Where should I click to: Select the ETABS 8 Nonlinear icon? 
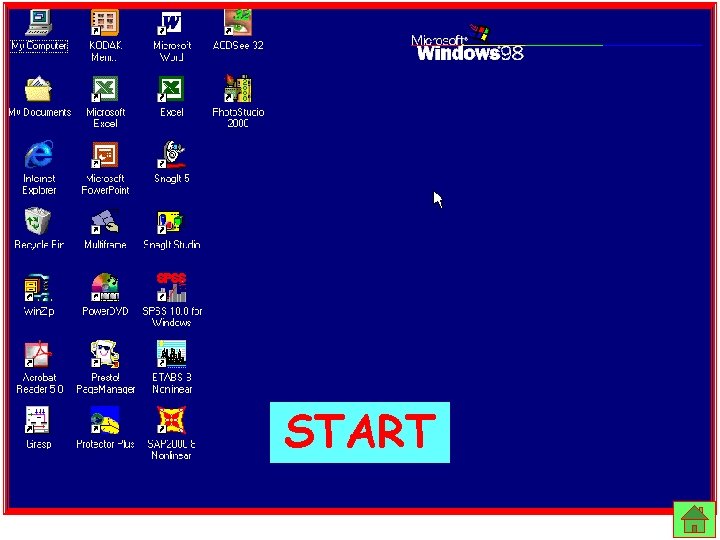pos(171,354)
